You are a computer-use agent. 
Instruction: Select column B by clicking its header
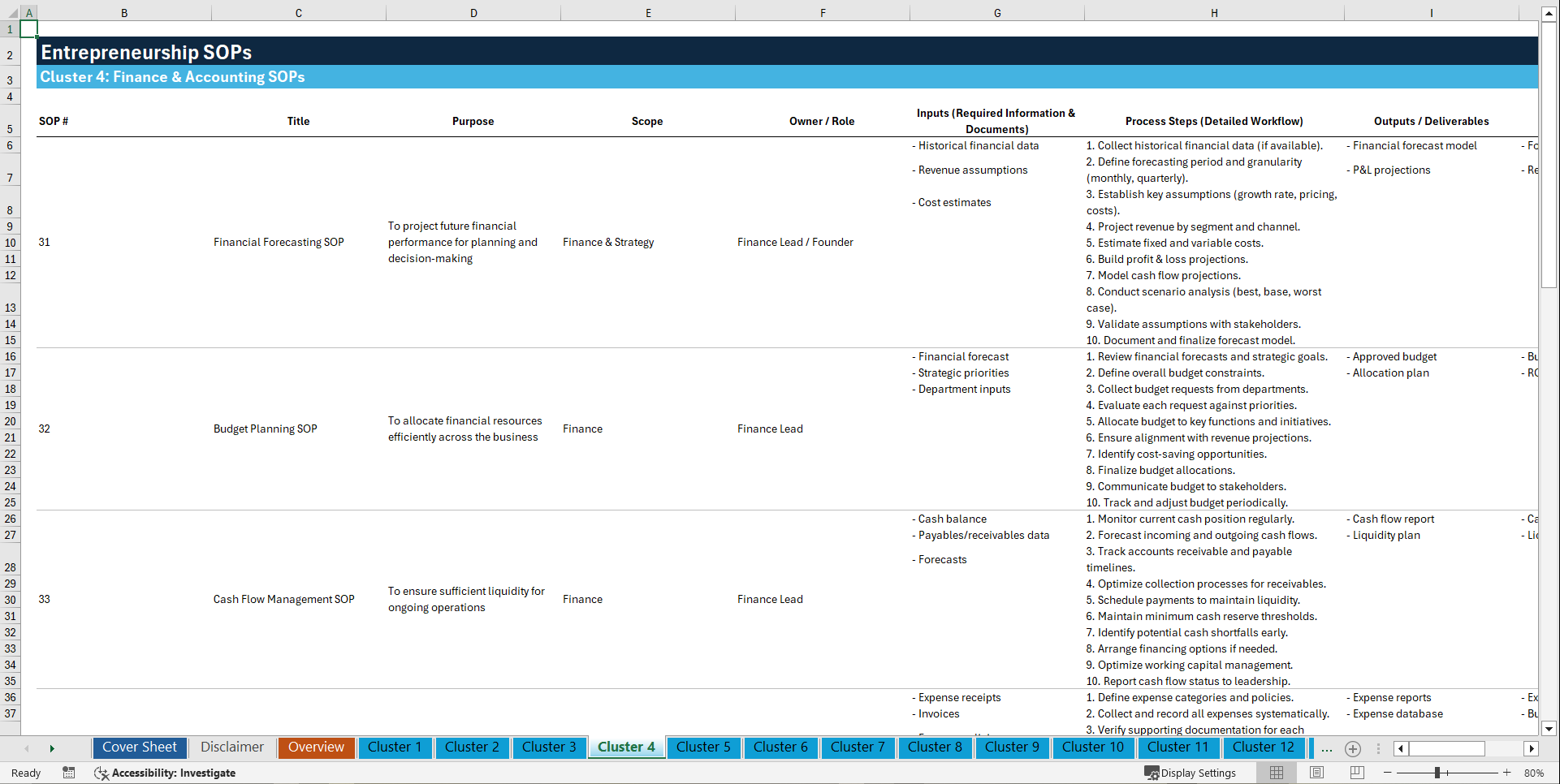124,12
